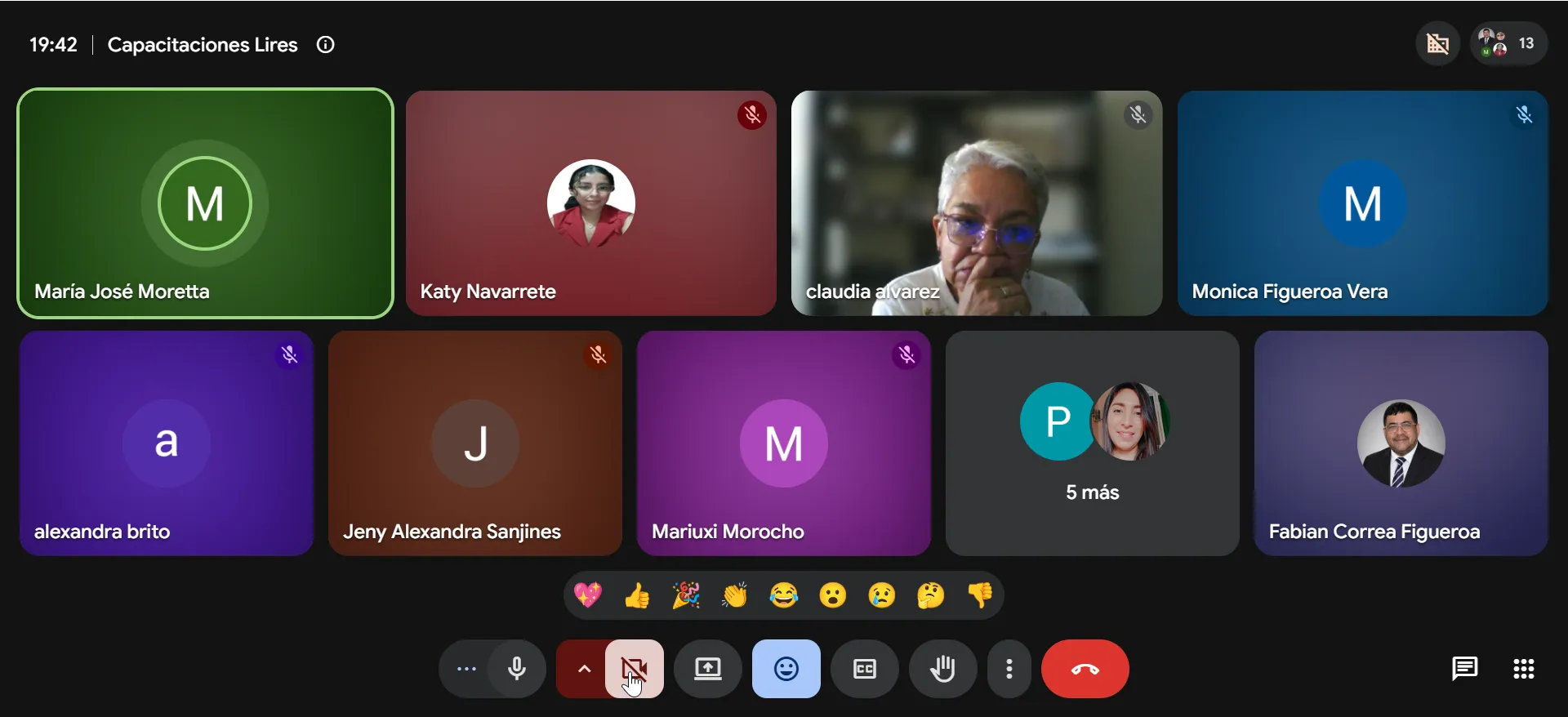The width and height of the screenshot is (1568, 717).
Task: Send the thumbs down reaction
Action: 980,595
